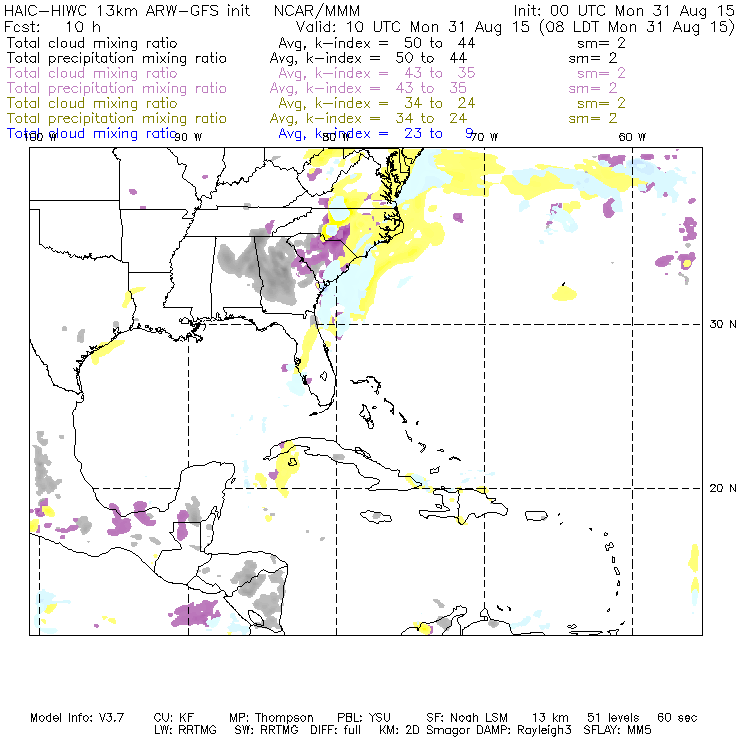Click the black "Total cloud mixing ratio" legend line

(92, 43)
